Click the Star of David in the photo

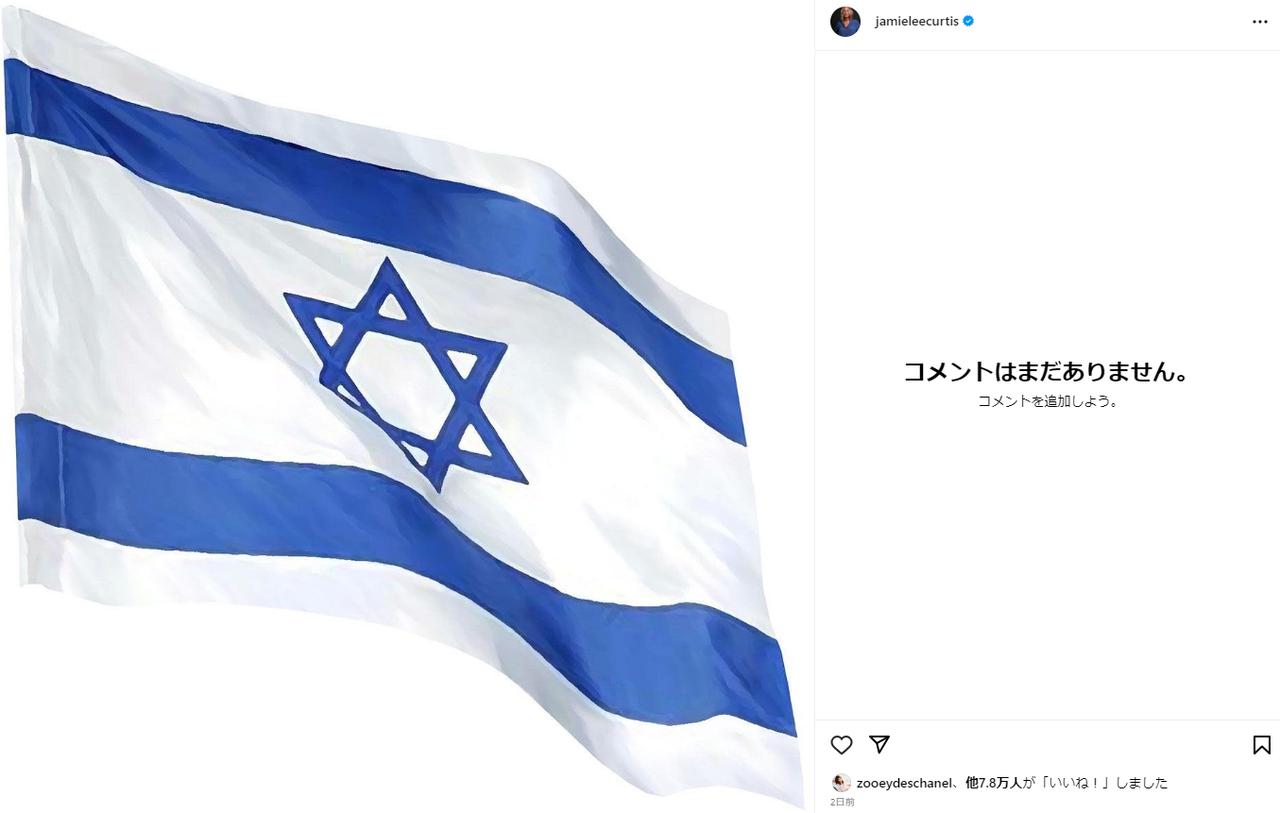[405, 374]
